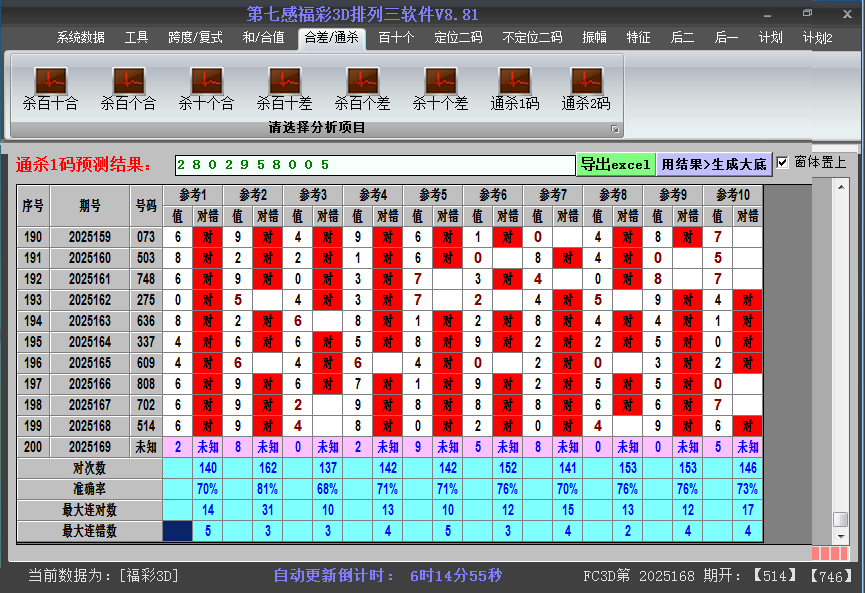The width and height of the screenshot is (865, 593).
Task: Click the 对次数 row label
Action: 89,468
